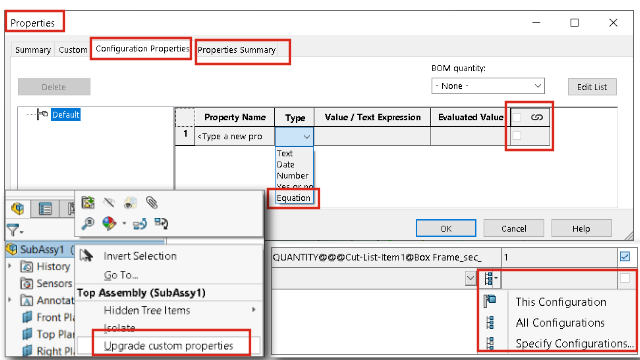The image size is (640, 360).
Task: Expand the History folder in tree
Action: tap(10, 266)
